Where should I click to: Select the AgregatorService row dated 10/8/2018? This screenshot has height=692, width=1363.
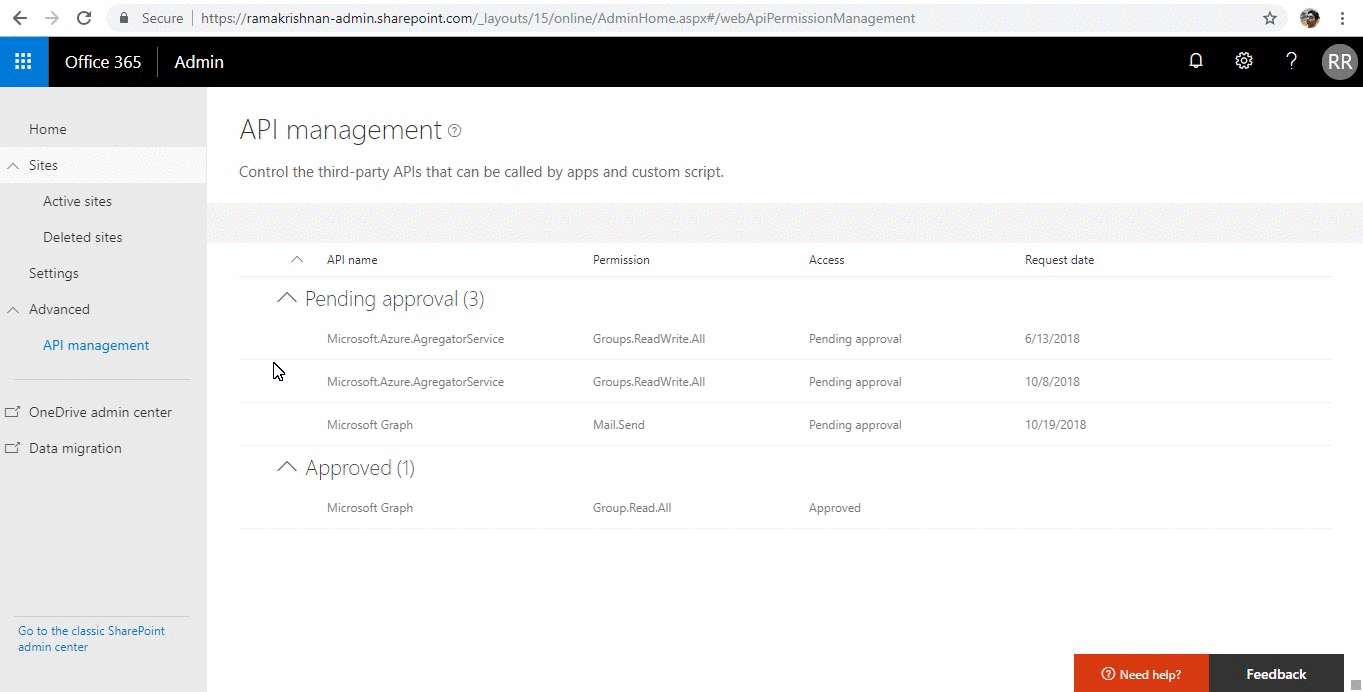click(x=785, y=382)
